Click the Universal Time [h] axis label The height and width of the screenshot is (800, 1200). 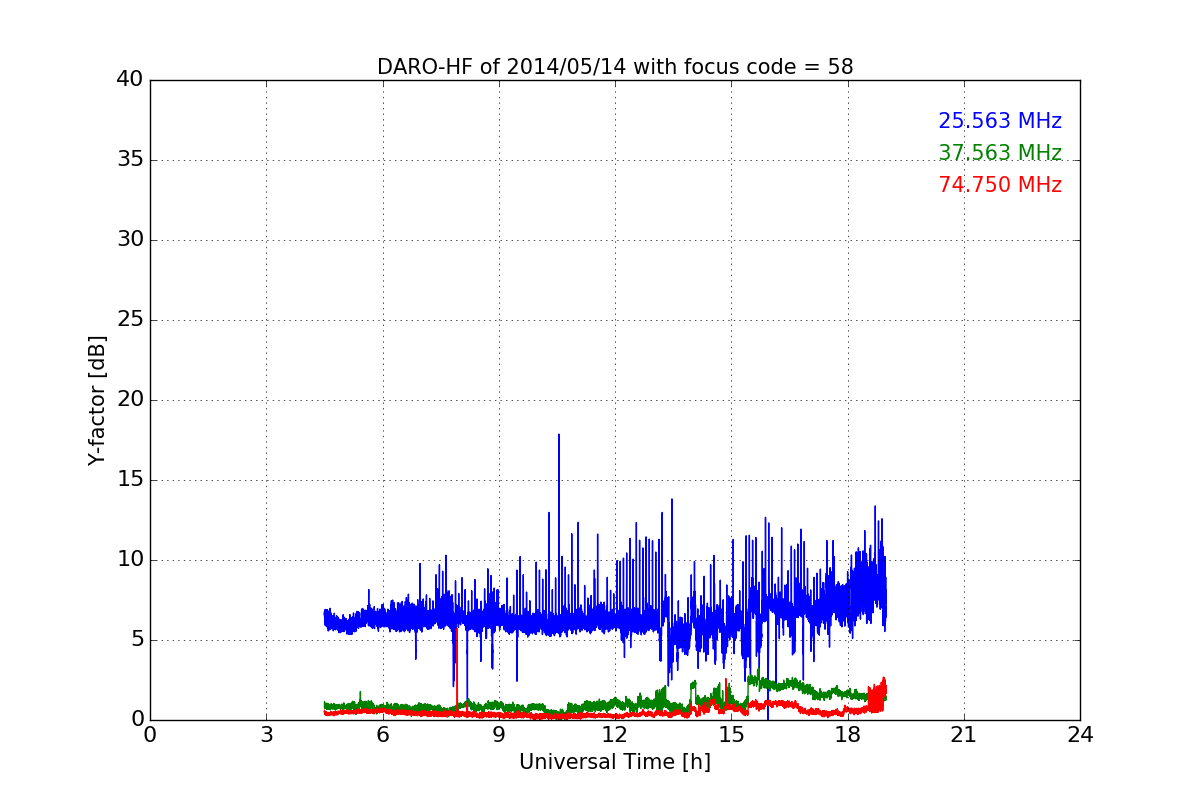pos(615,762)
